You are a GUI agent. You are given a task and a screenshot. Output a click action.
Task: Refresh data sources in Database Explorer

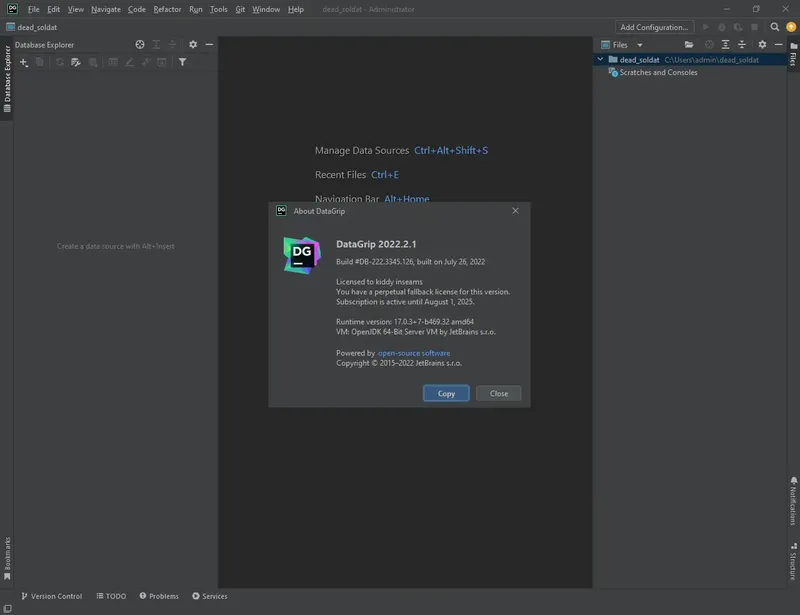point(60,61)
